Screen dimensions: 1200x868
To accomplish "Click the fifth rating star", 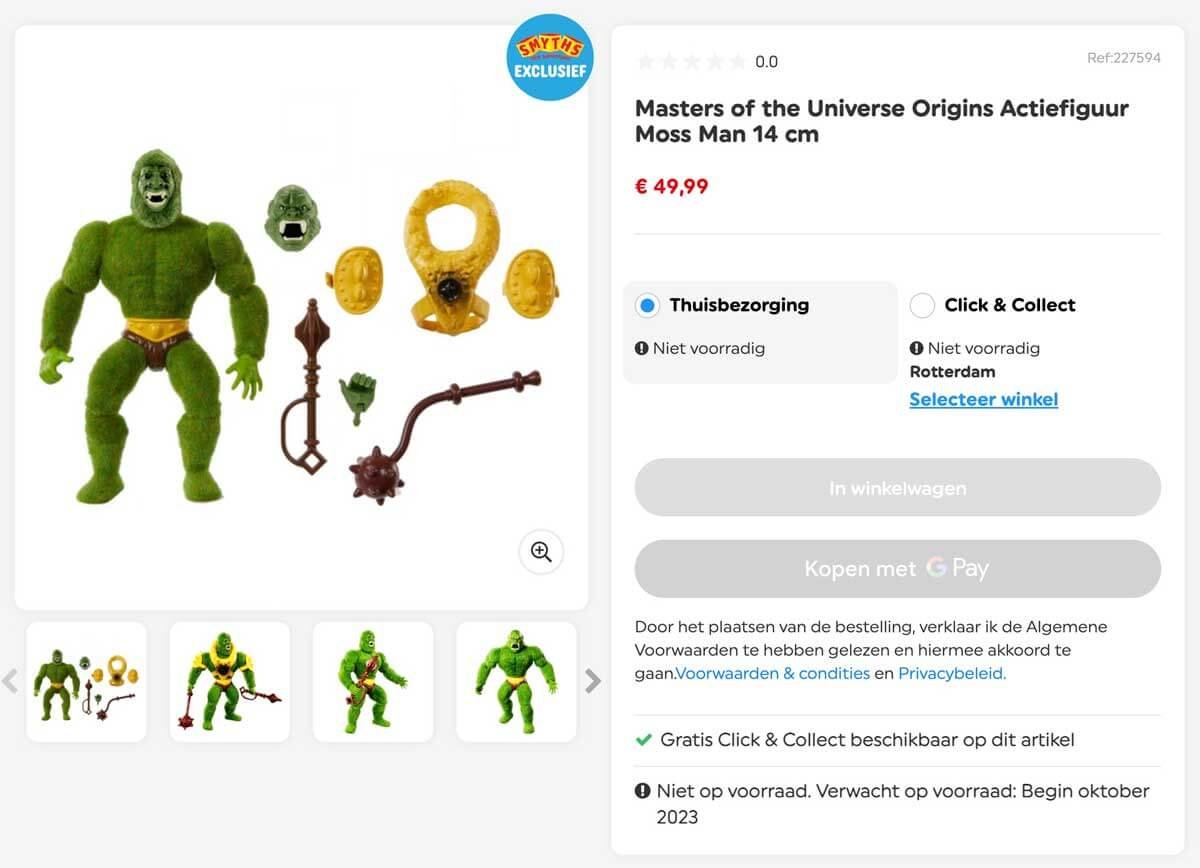I will pyautogui.click(x=737, y=61).
